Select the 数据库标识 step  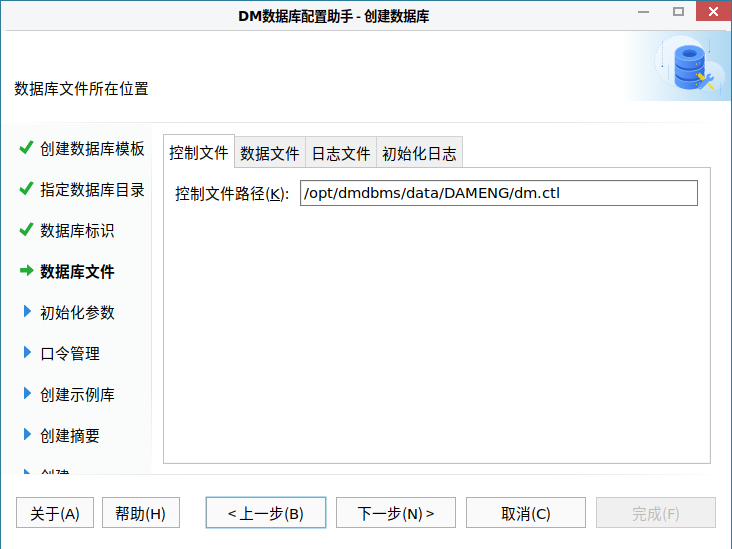point(77,231)
